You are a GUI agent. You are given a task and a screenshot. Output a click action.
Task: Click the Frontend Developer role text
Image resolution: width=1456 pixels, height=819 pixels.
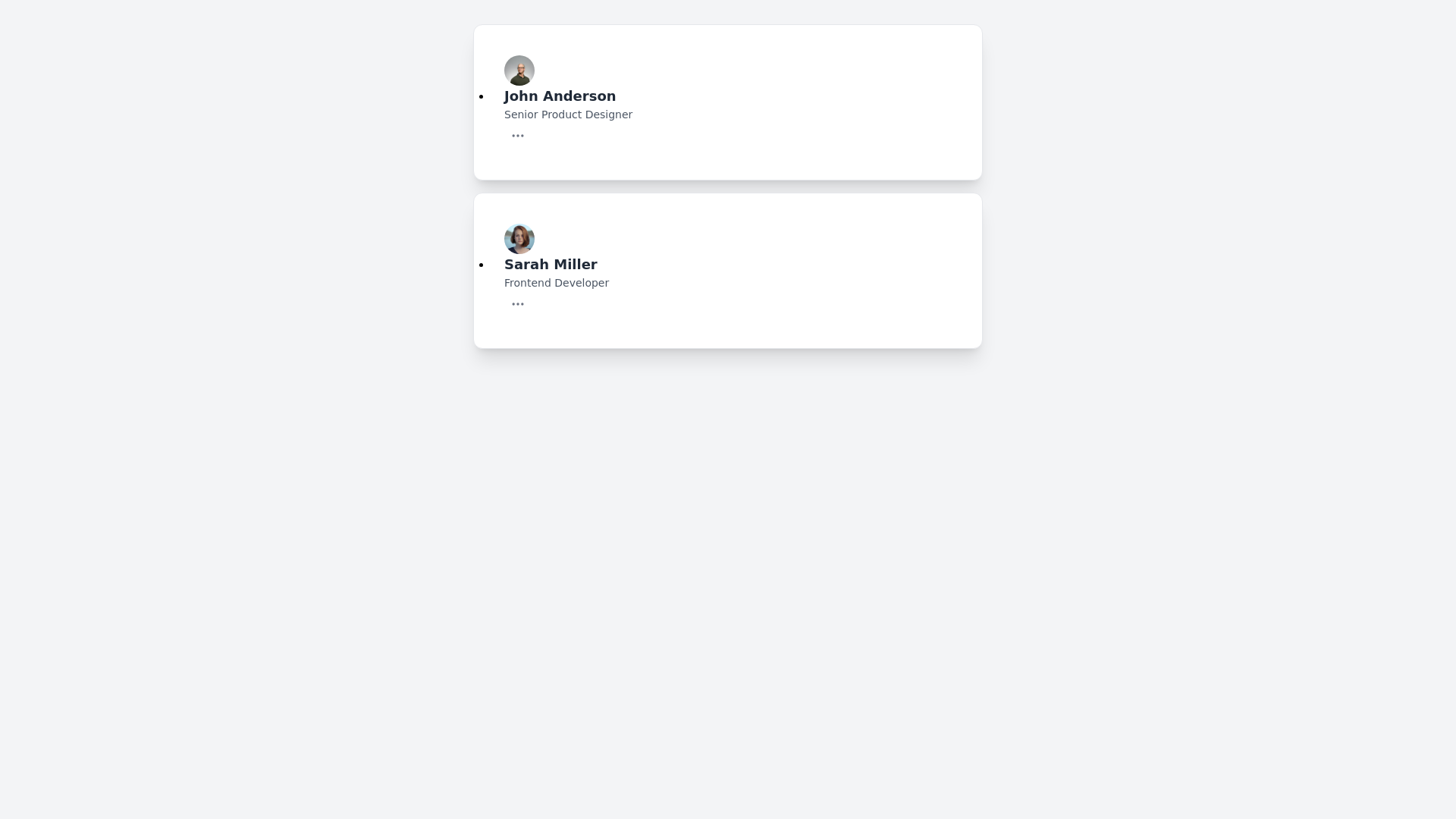pyautogui.click(x=556, y=283)
